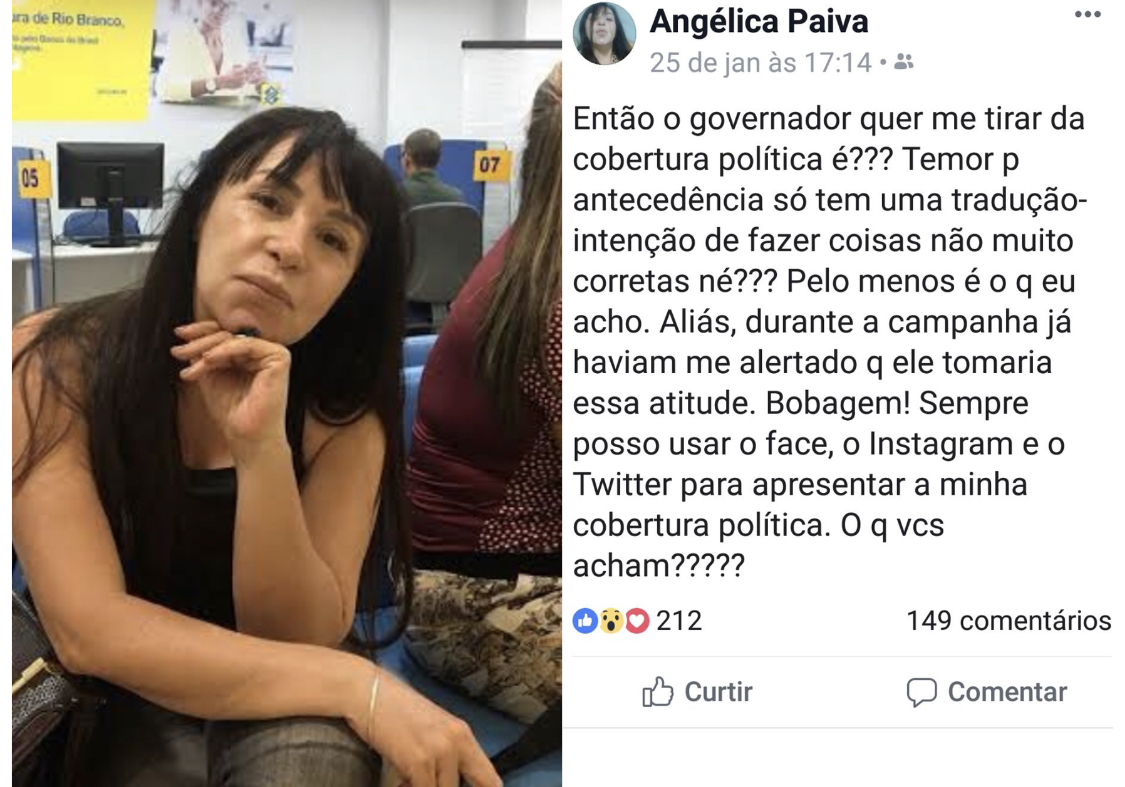1125x787 pixels.
Task: Click the friends audience icon beside timestamp
Action: (x=904, y=62)
